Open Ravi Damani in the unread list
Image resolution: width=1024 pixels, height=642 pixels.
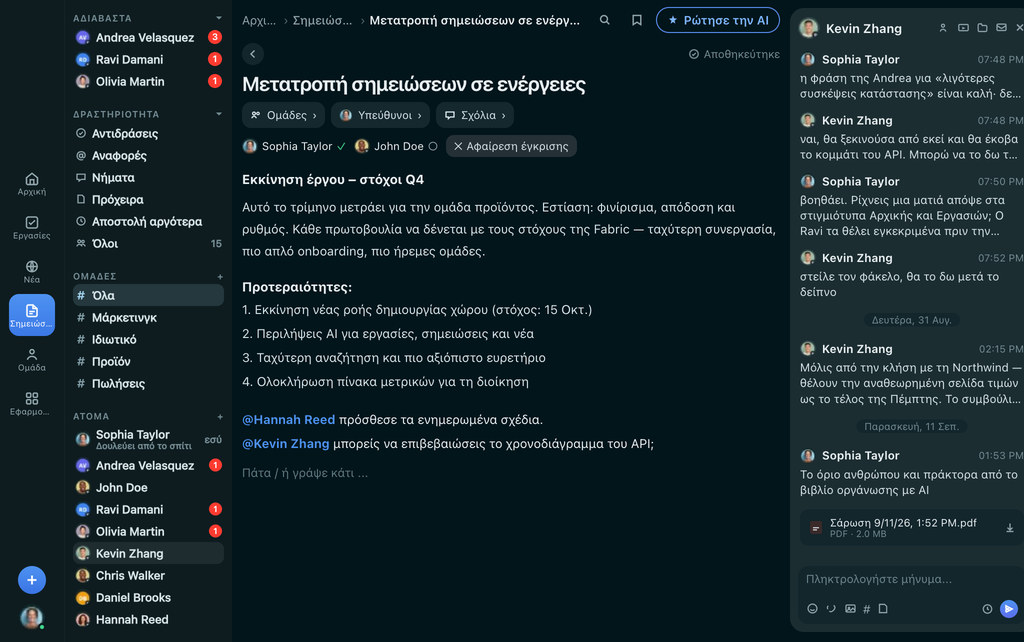pos(148,59)
